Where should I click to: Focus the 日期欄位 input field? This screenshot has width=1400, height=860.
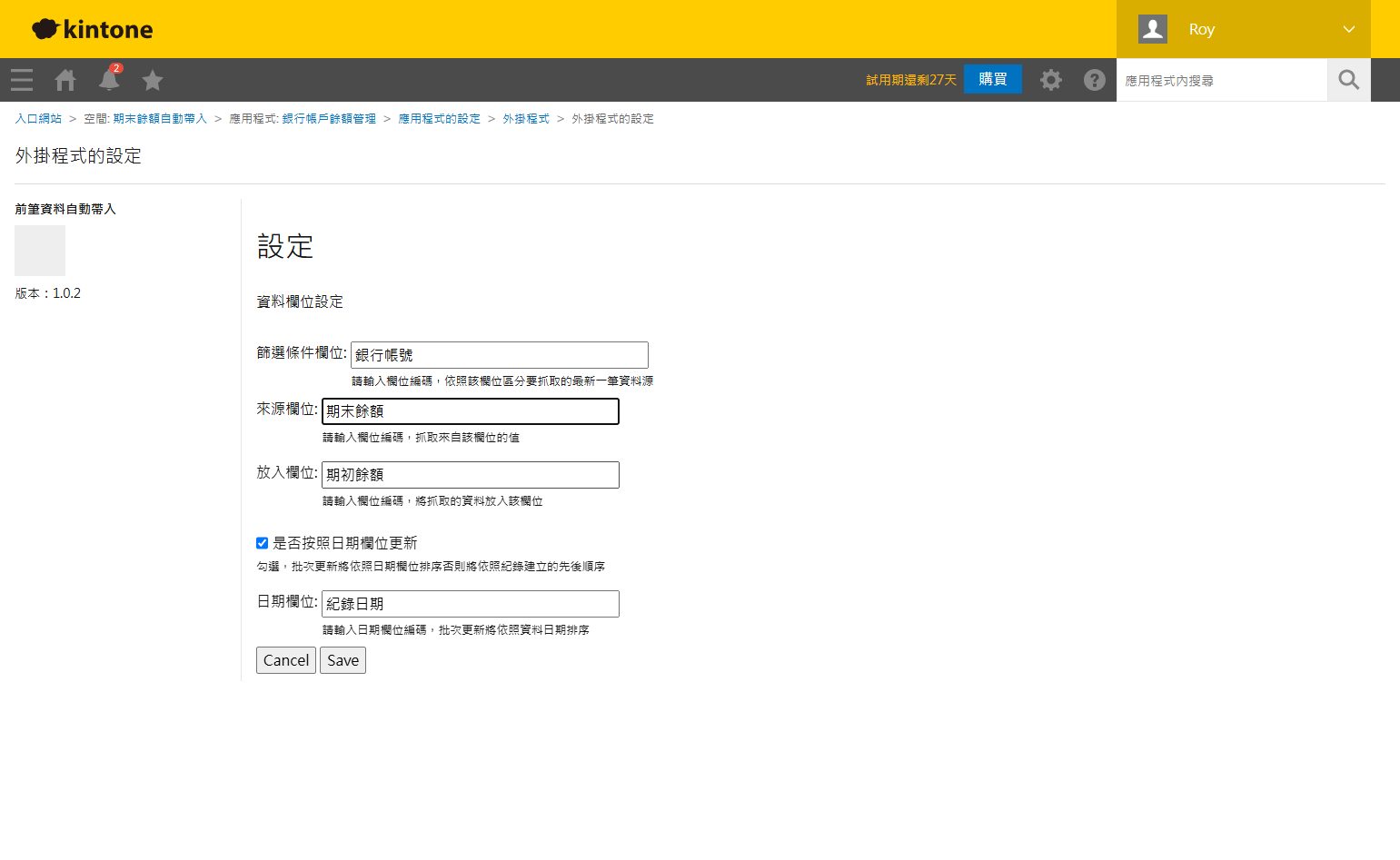coord(471,604)
